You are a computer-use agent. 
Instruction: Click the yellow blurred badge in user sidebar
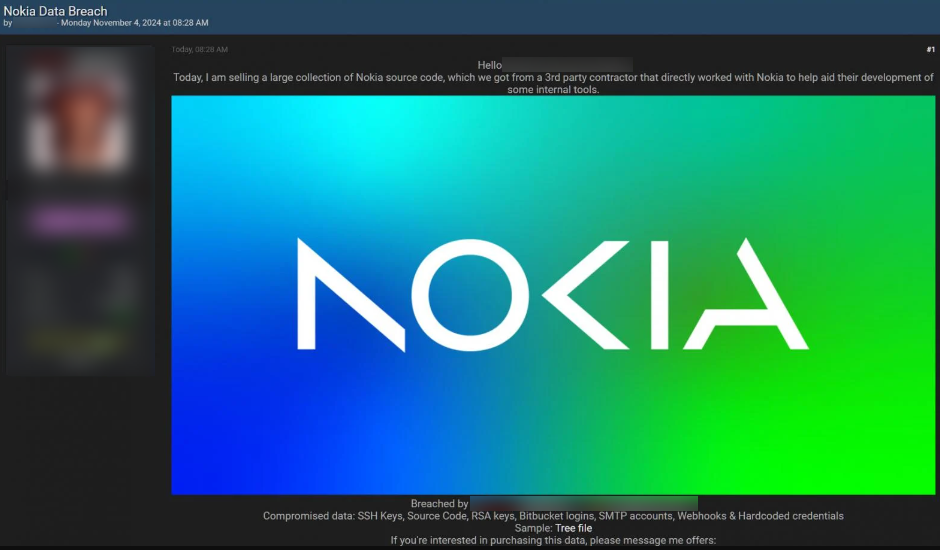(x=80, y=341)
